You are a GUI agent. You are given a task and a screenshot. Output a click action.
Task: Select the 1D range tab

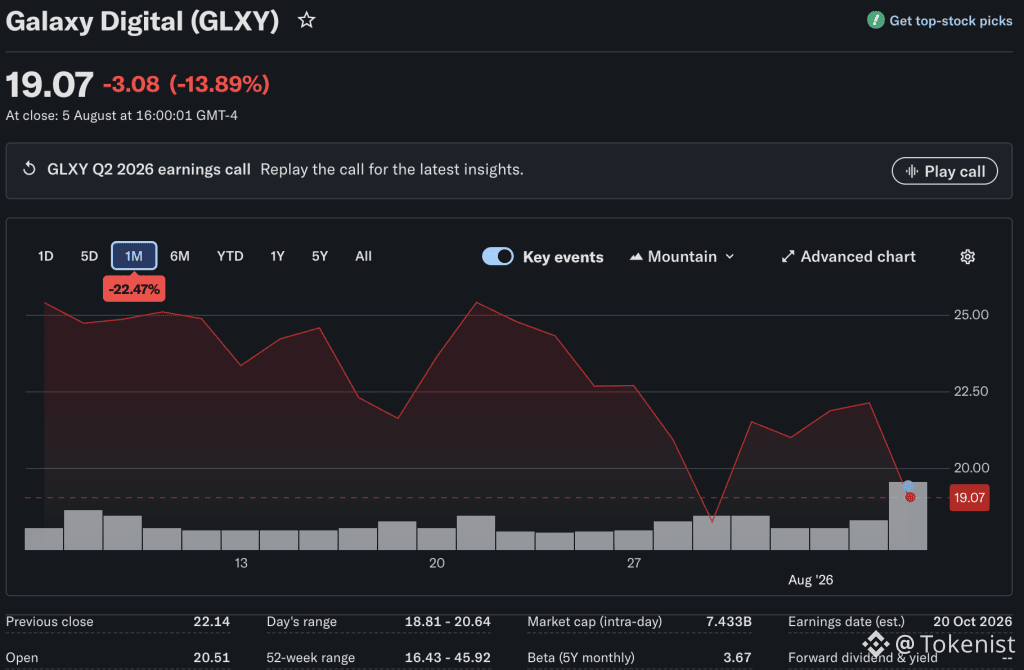click(x=46, y=256)
